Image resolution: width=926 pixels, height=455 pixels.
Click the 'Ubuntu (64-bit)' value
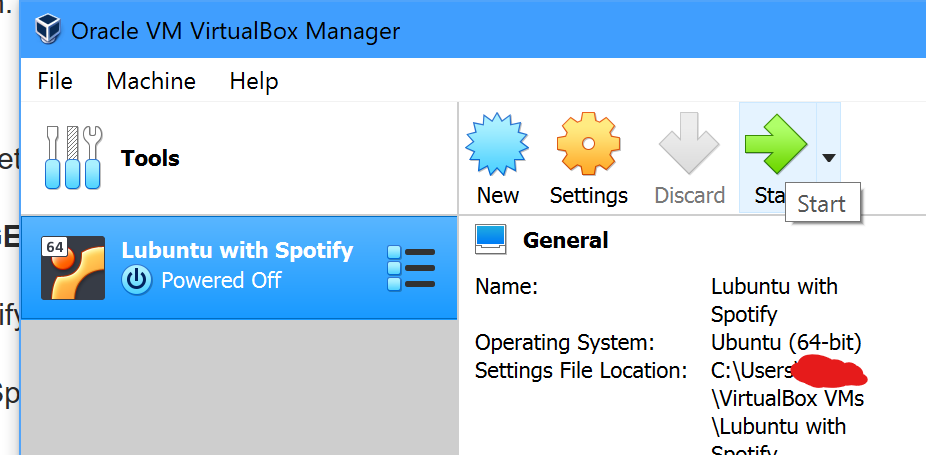point(786,342)
